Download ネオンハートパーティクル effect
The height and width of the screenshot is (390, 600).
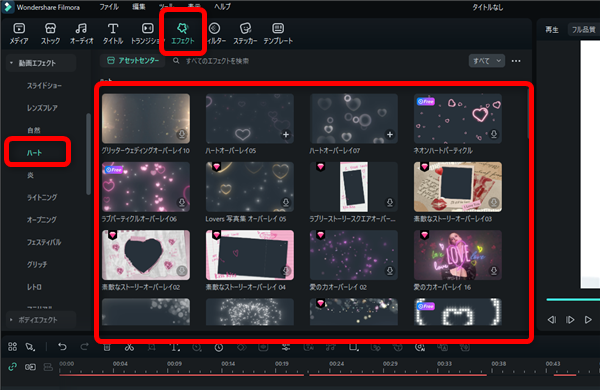click(x=494, y=134)
